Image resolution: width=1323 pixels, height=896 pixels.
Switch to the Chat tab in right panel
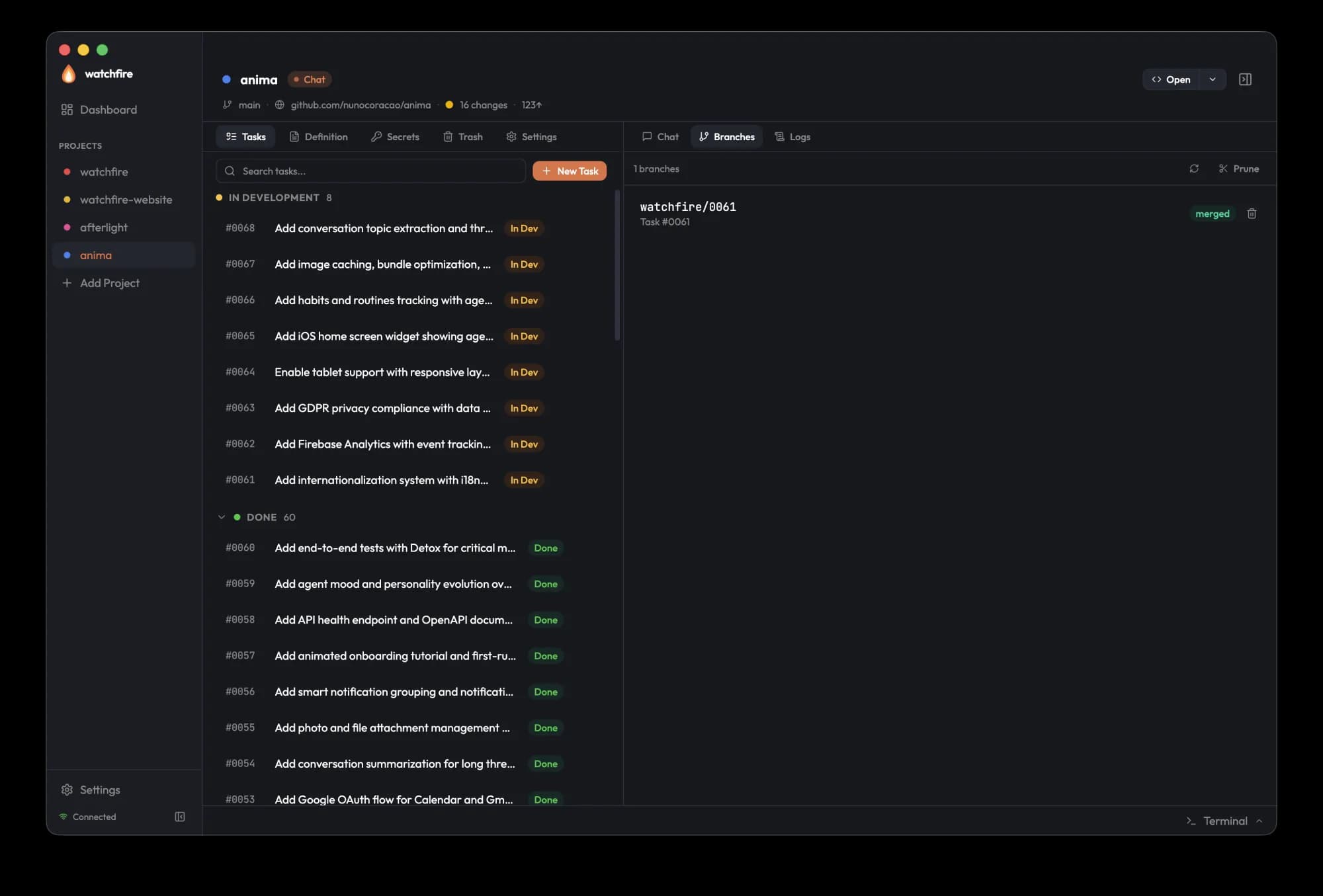tap(660, 137)
